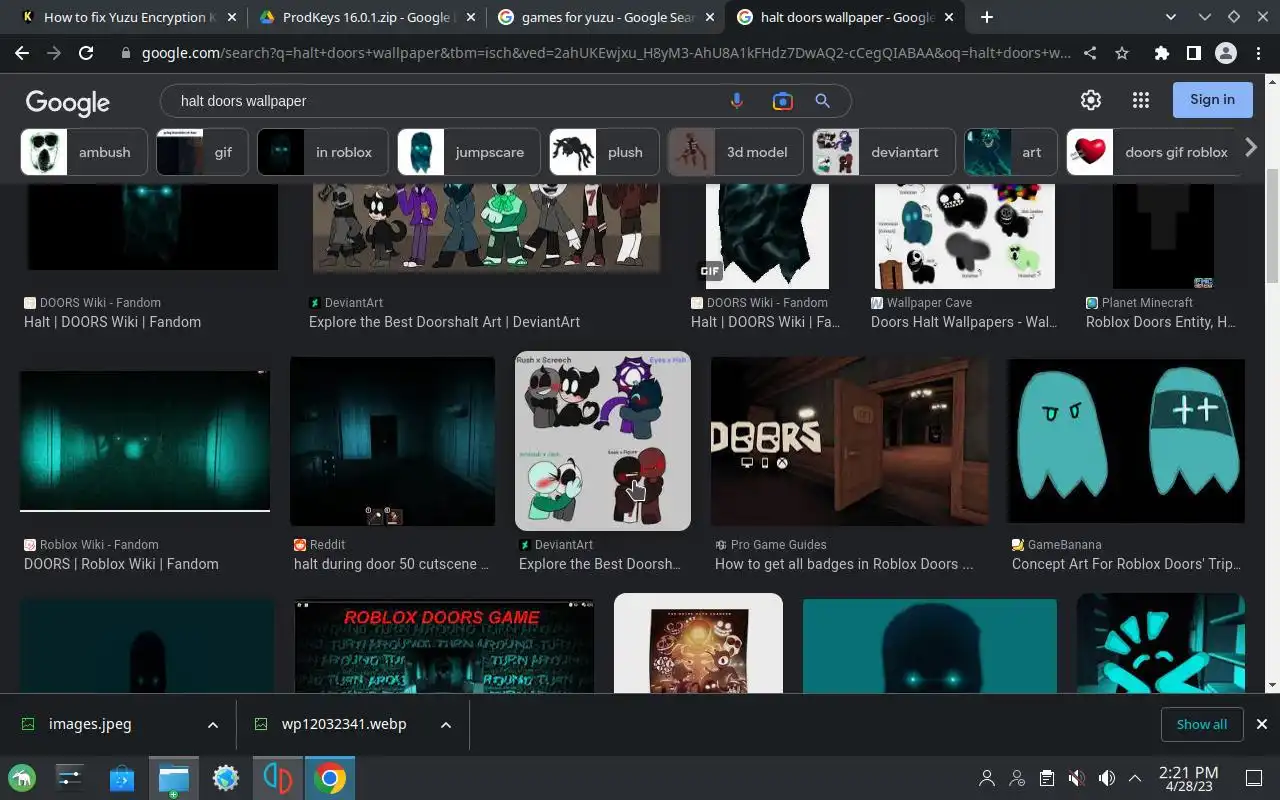This screenshot has height=800, width=1280.
Task: Open a new browser tab
Action: 987,17
